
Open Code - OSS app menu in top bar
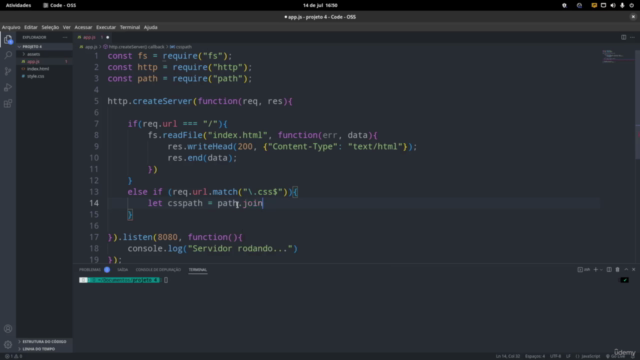point(60,5)
